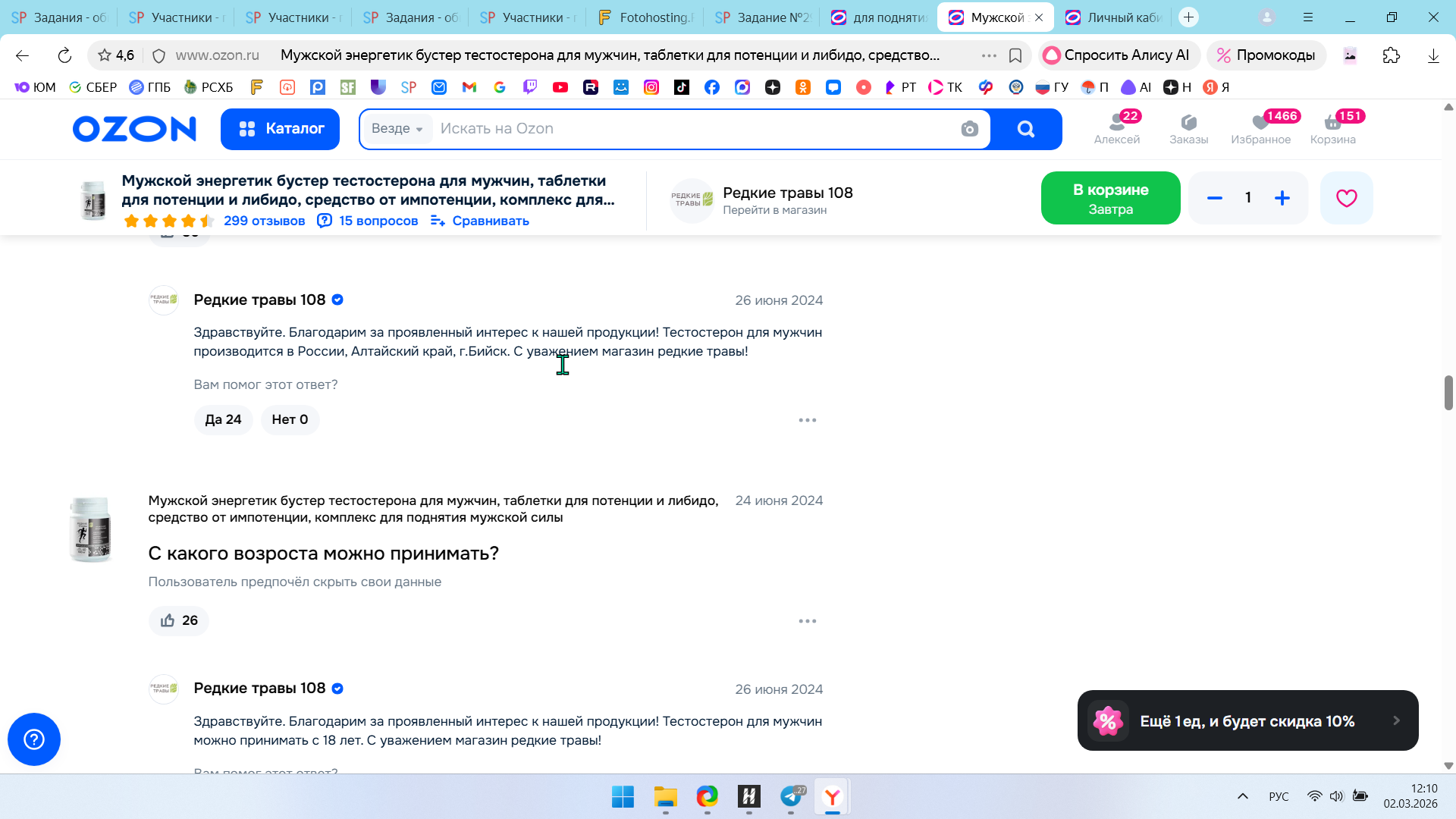The width and height of the screenshot is (1456, 819).
Task: Vote Нет 0 on seller answer
Action: click(x=290, y=419)
